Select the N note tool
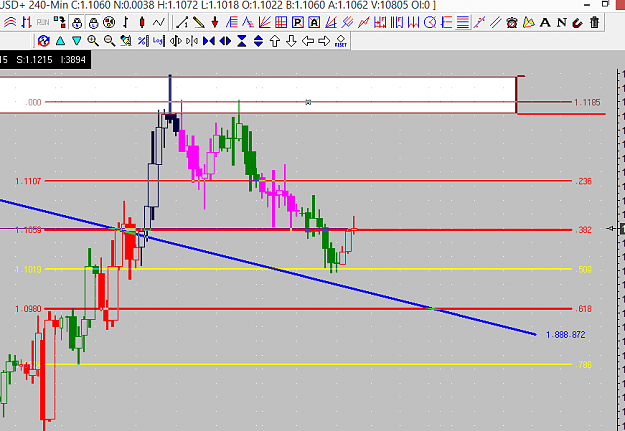625x431 pixels. [x=562, y=22]
